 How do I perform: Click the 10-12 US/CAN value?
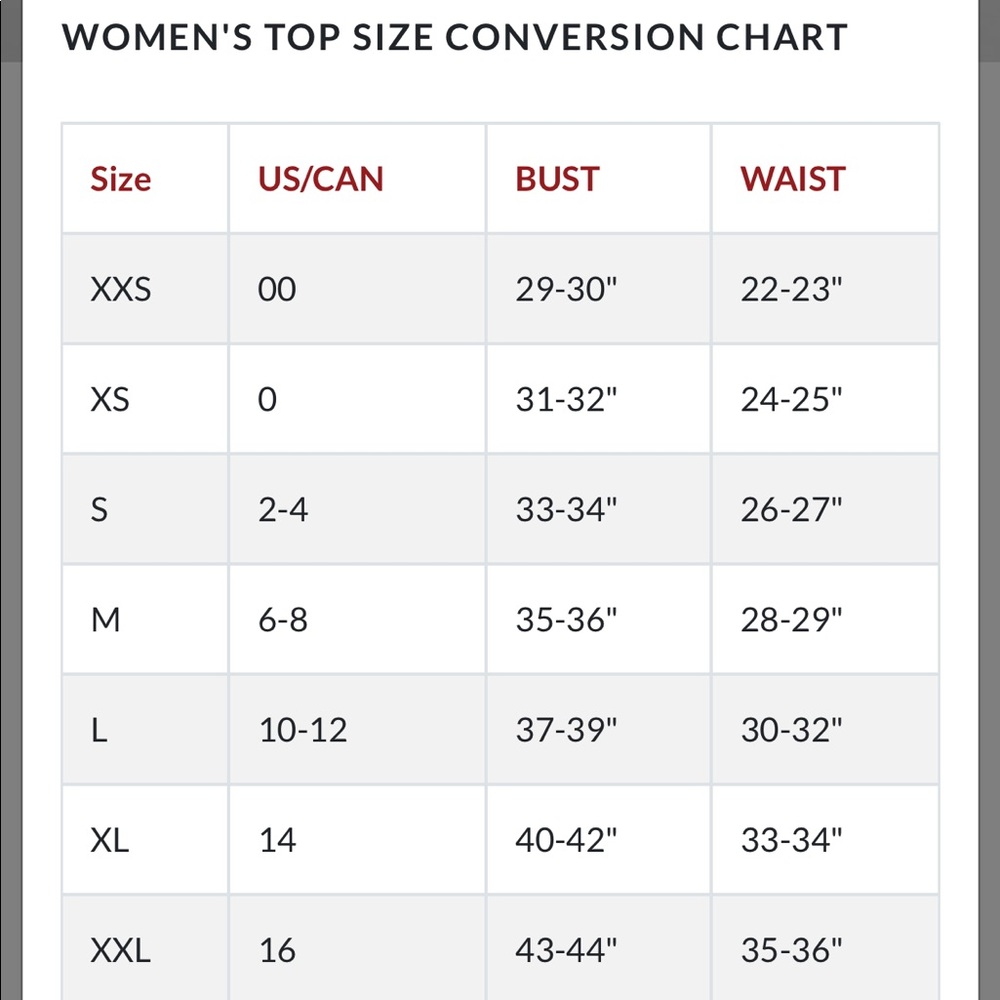tap(303, 730)
